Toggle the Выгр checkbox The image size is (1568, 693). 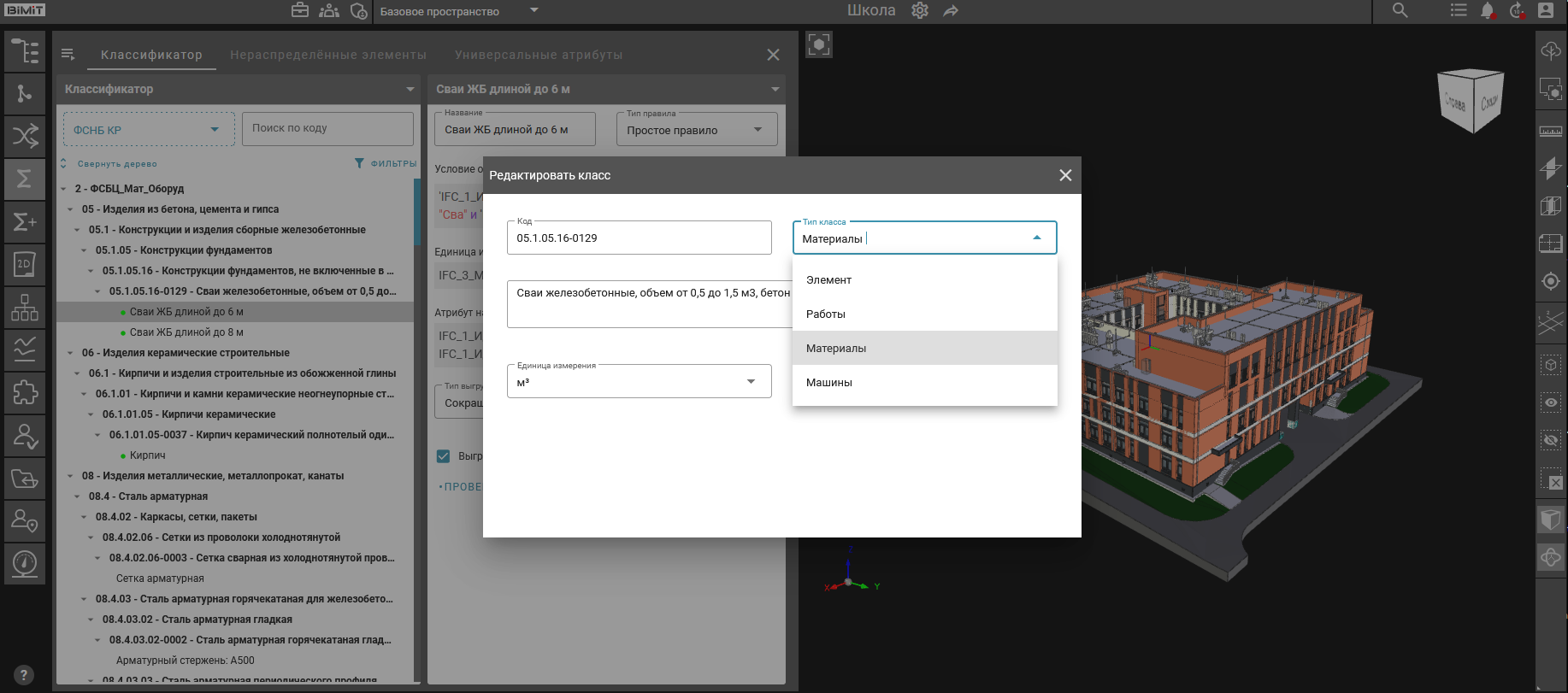pos(443,456)
